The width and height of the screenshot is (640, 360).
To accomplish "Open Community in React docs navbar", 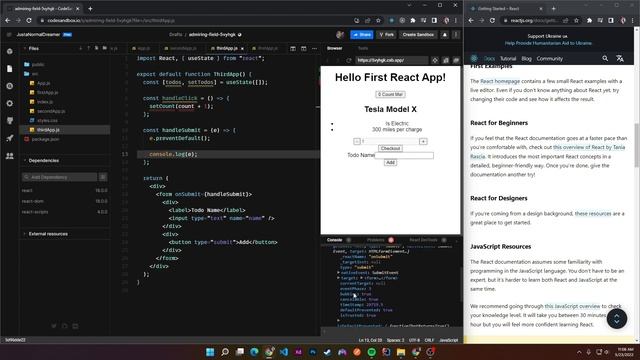I will pyautogui.click(x=550, y=59).
